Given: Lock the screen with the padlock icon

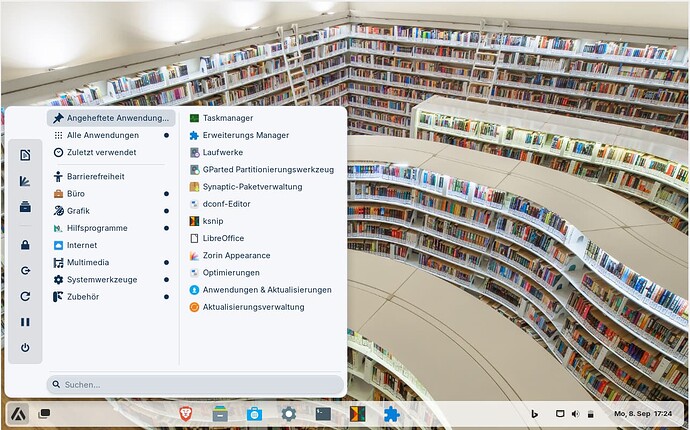Looking at the screenshot, I should (x=25, y=245).
